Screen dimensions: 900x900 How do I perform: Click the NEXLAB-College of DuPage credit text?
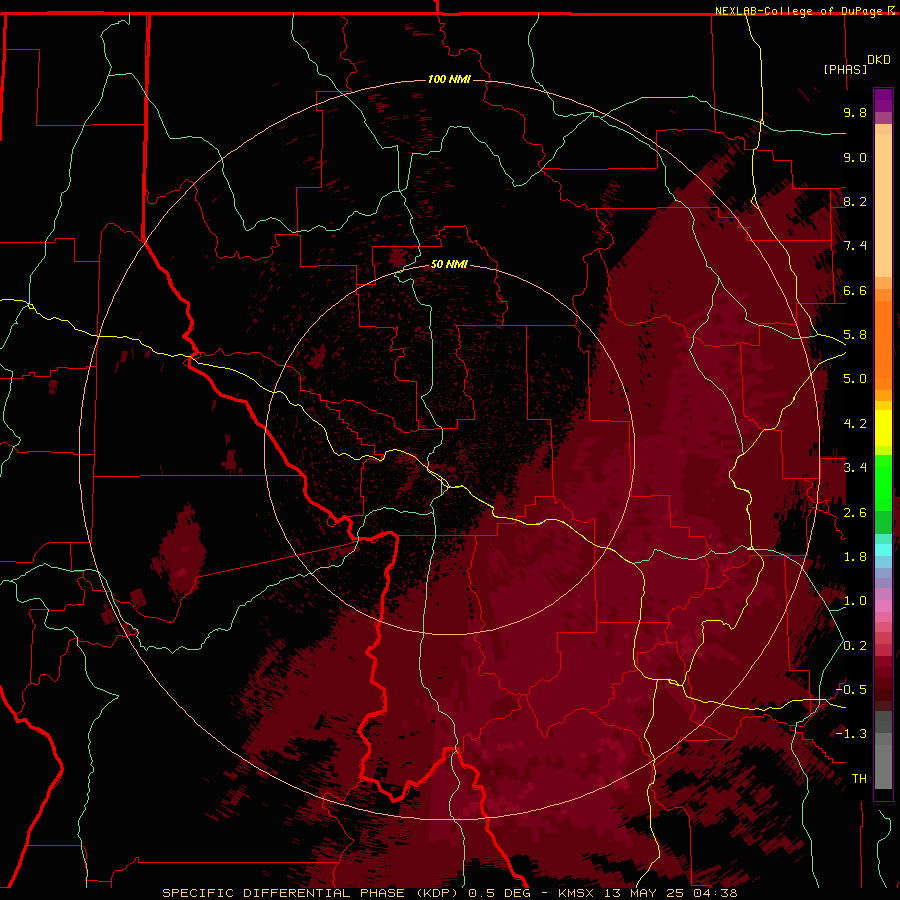click(799, 11)
